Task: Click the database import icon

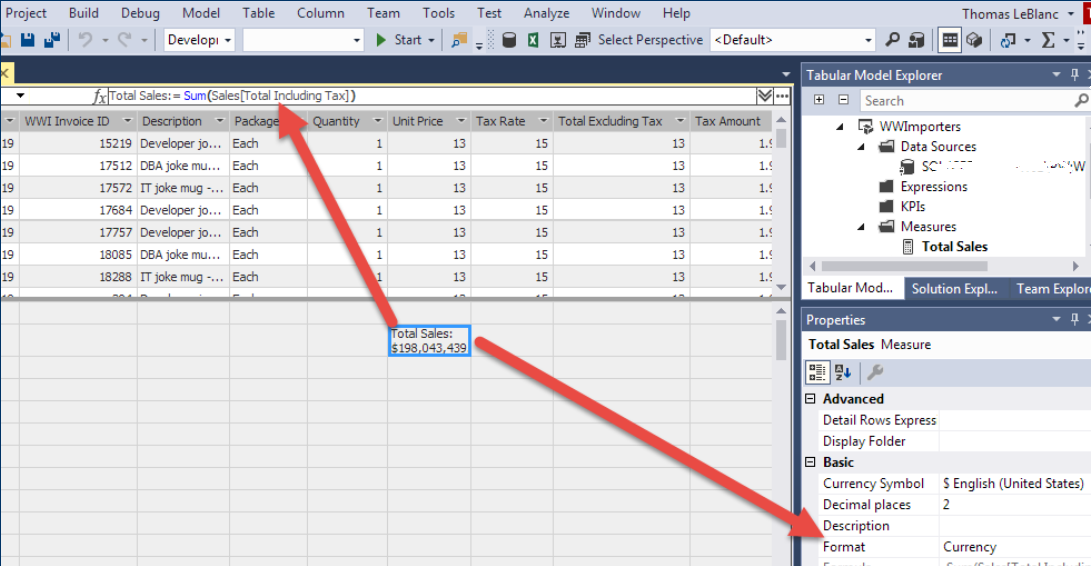Action: pyautogui.click(x=509, y=40)
